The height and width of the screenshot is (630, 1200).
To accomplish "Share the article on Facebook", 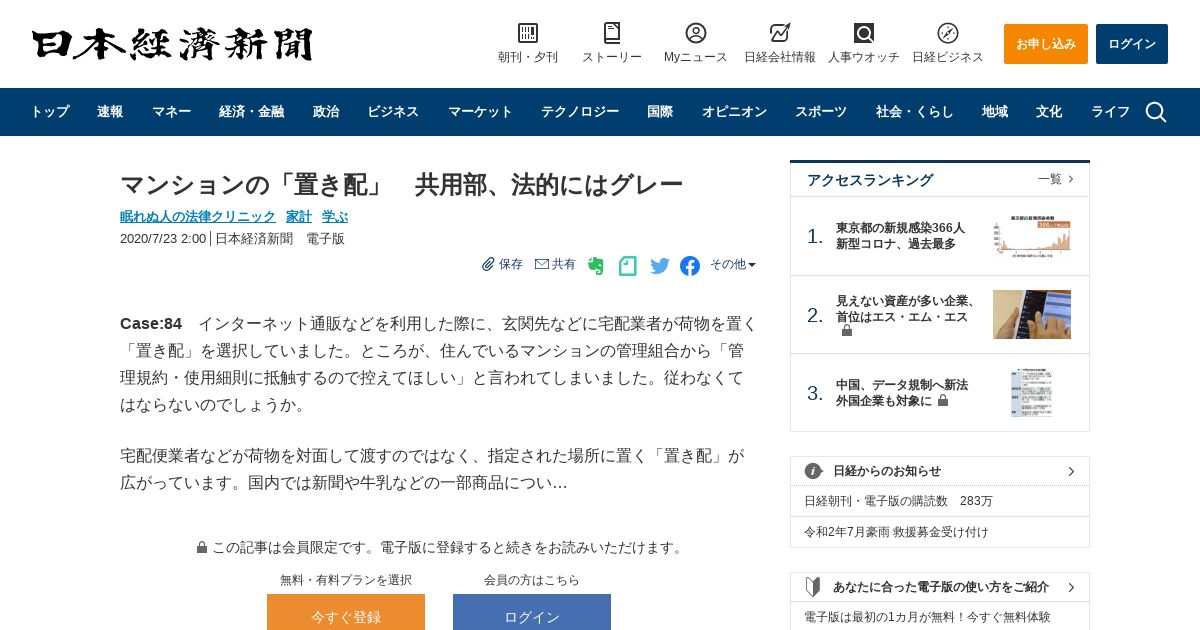I will pos(690,266).
